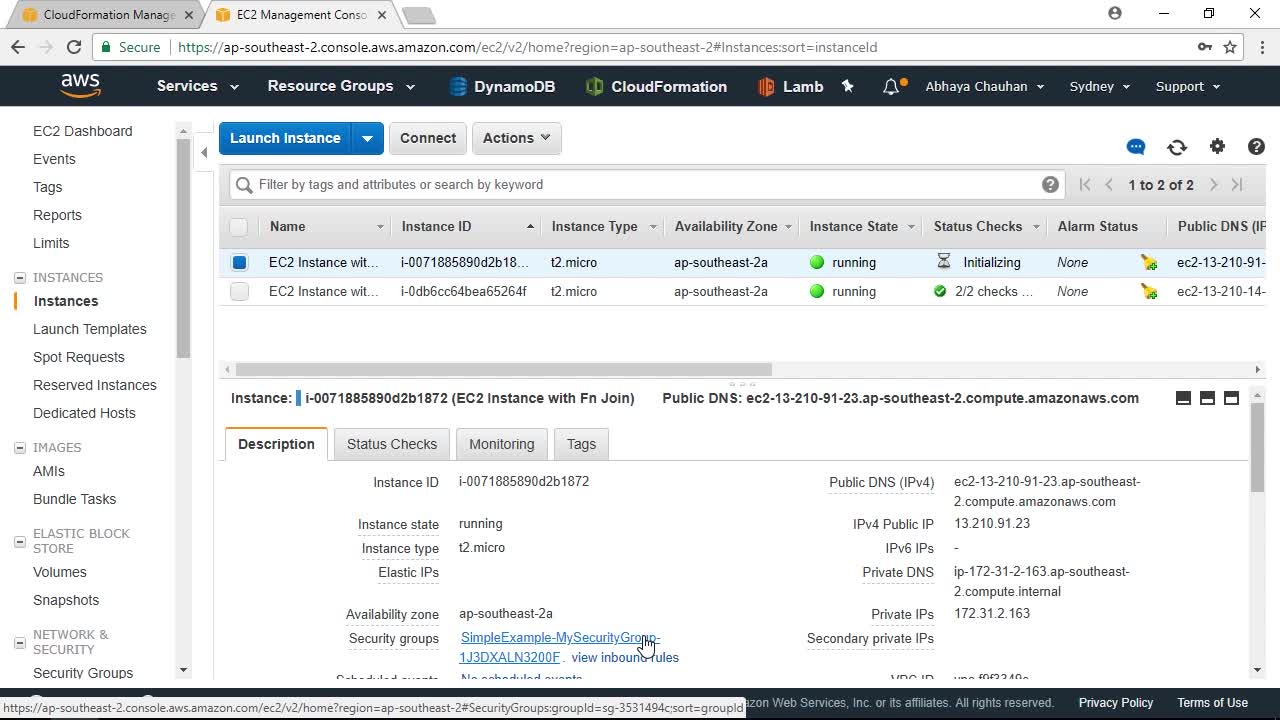Go to the next page of results
Screen dimensions: 1280x720
click(1213, 185)
